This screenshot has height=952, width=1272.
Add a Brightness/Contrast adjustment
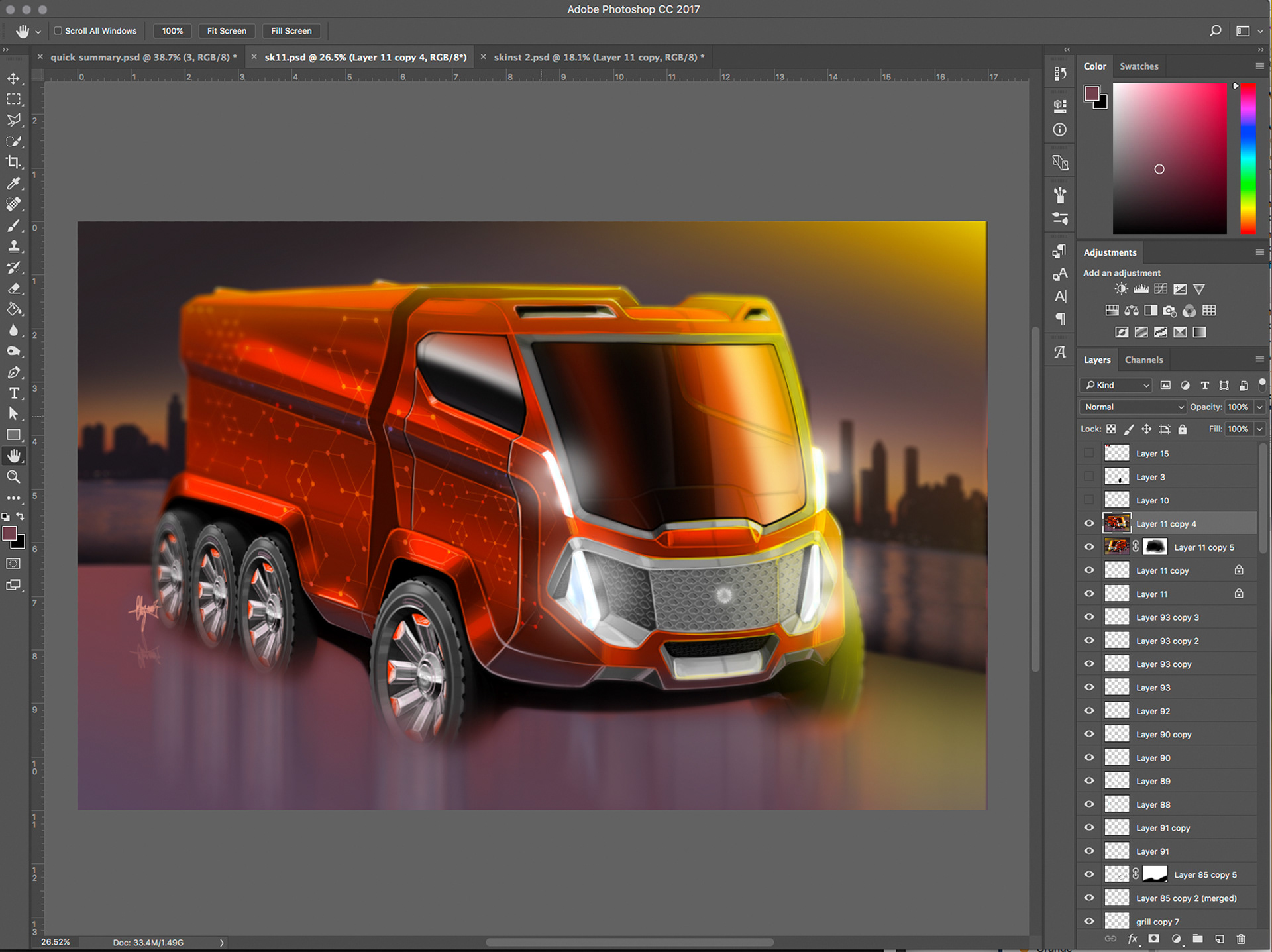1121,289
